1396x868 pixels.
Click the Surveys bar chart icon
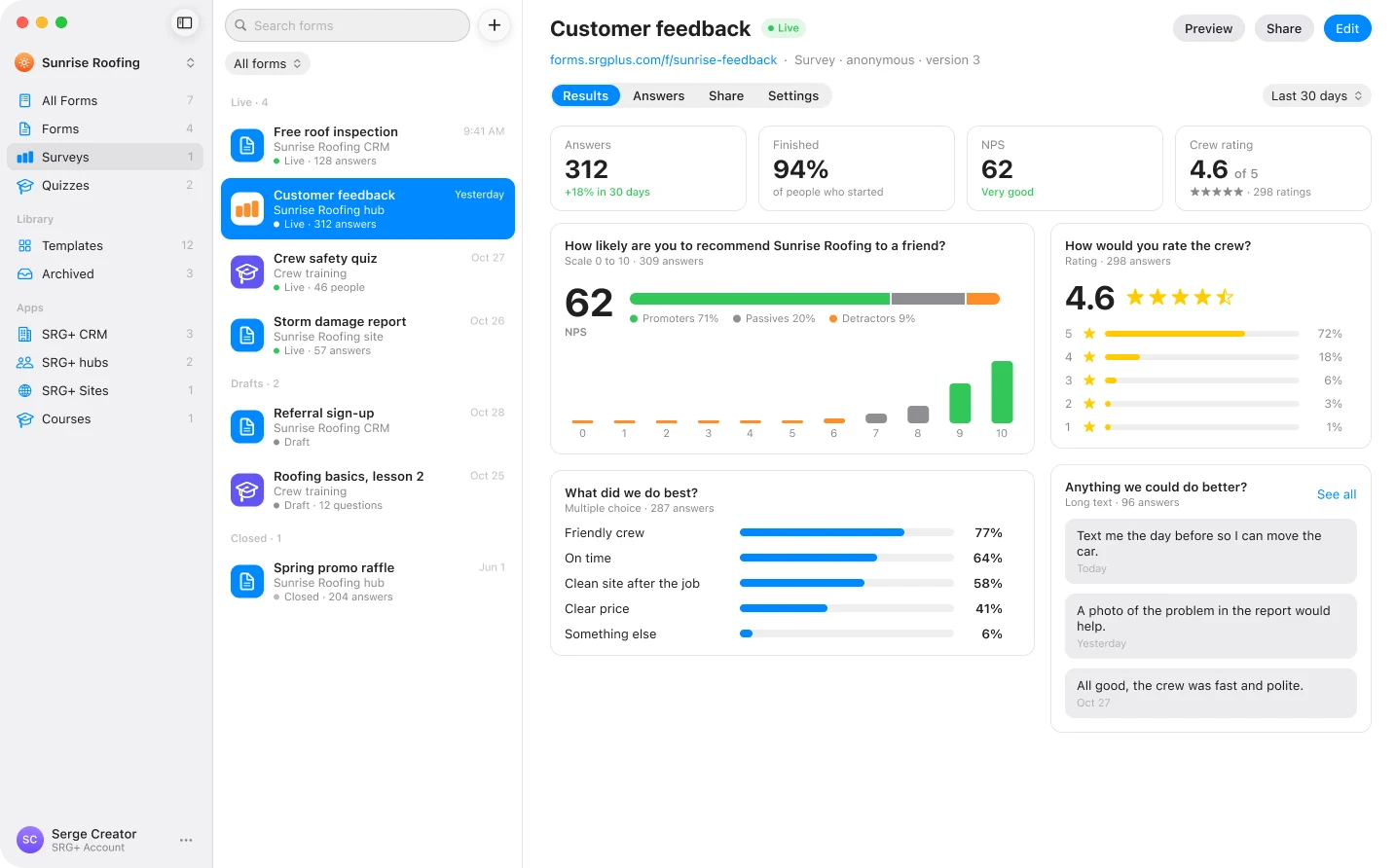(x=25, y=157)
